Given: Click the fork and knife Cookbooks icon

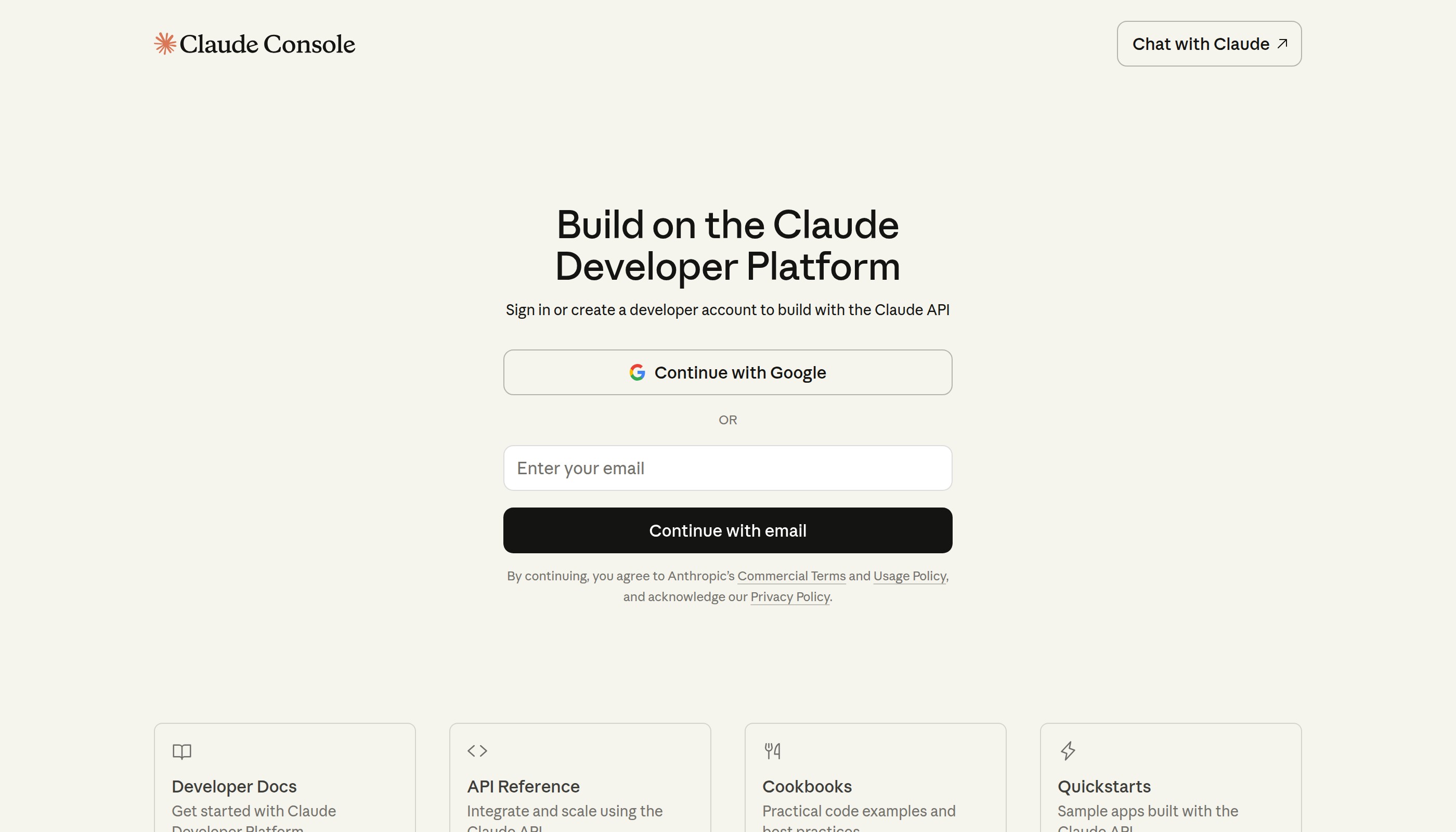Looking at the screenshot, I should click(772, 750).
